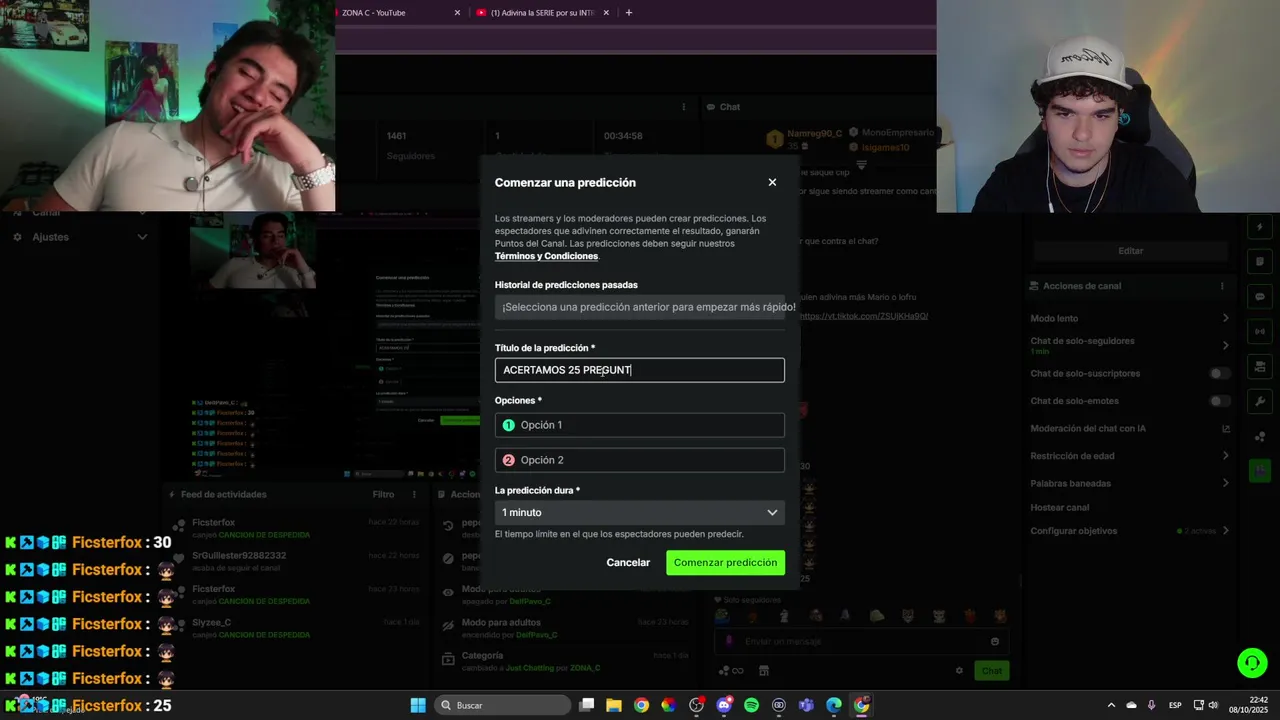Click the Título de la predicción field
This screenshot has height=720, width=1280.
point(640,370)
